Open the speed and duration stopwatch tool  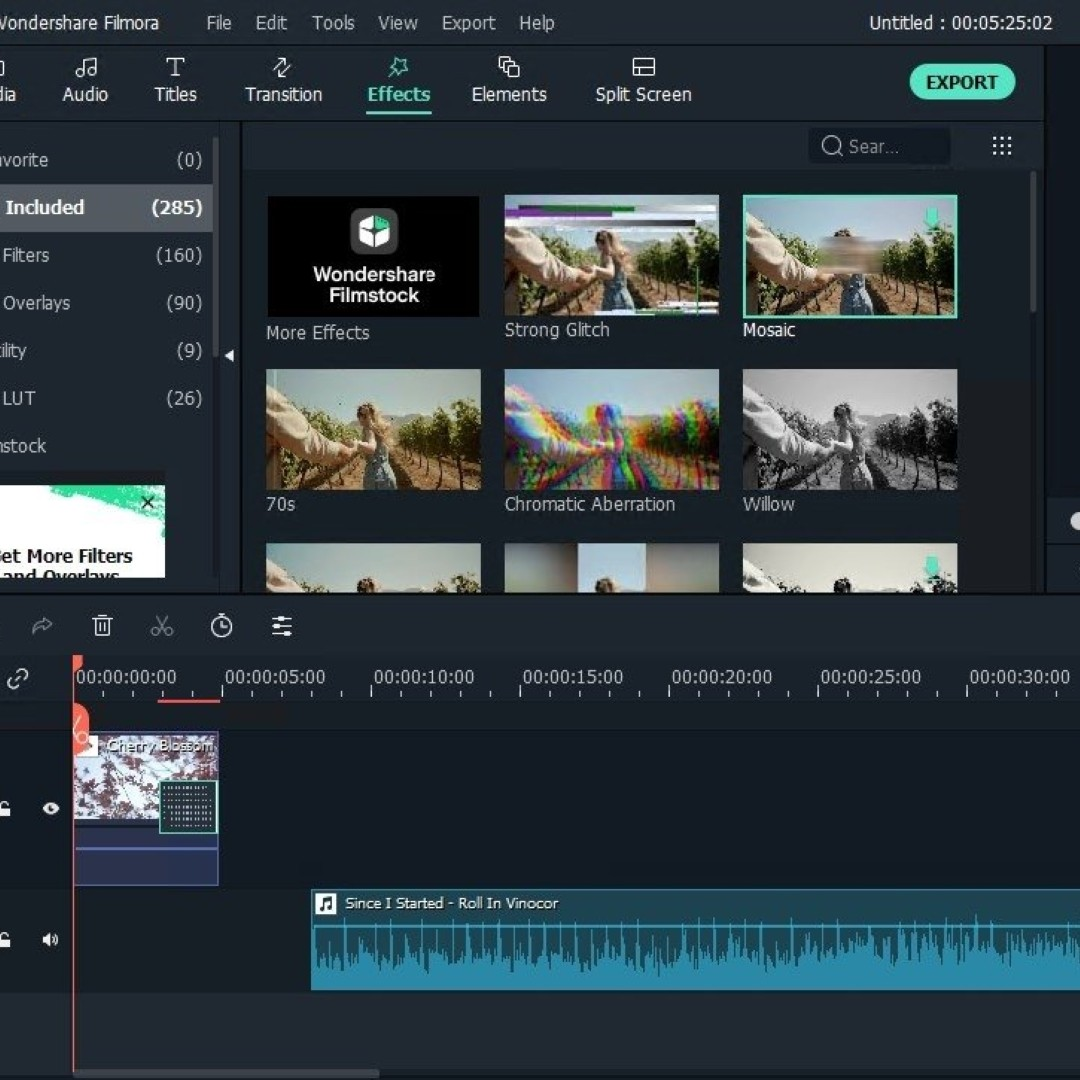tap(221, 626)
